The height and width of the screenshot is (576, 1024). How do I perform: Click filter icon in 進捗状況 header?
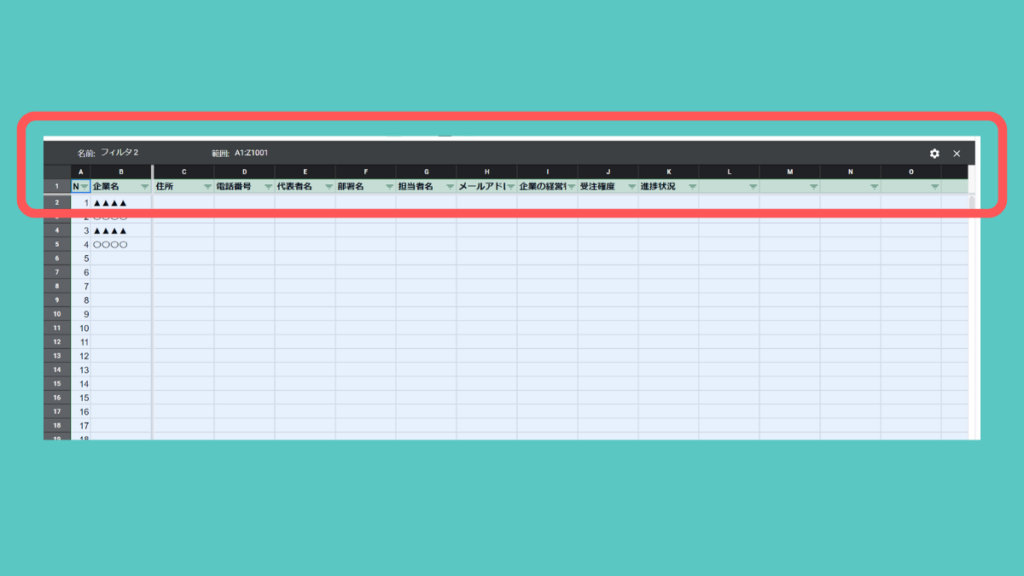pos(692,187)
